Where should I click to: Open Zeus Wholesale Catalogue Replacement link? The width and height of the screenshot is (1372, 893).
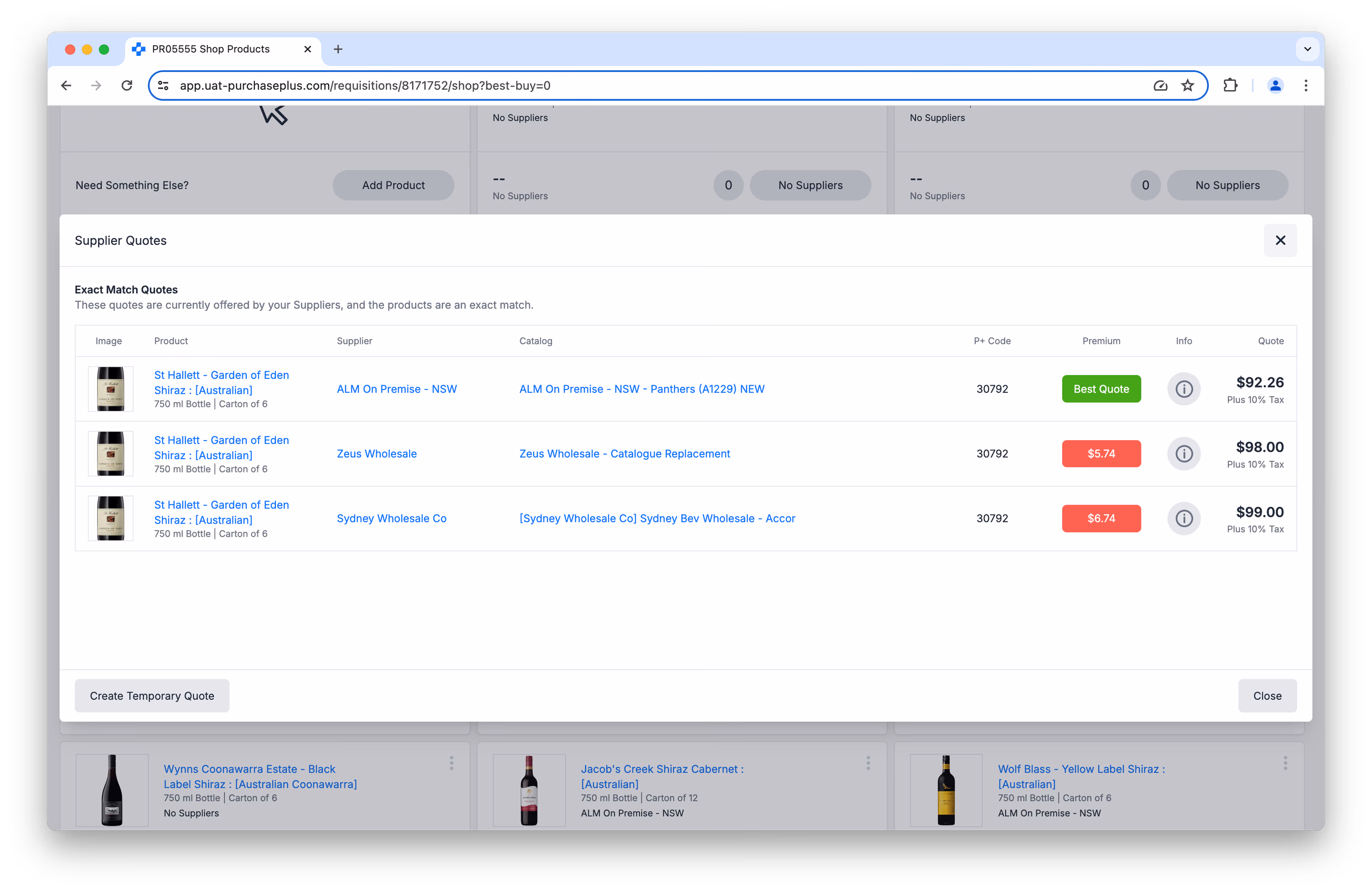624,454
